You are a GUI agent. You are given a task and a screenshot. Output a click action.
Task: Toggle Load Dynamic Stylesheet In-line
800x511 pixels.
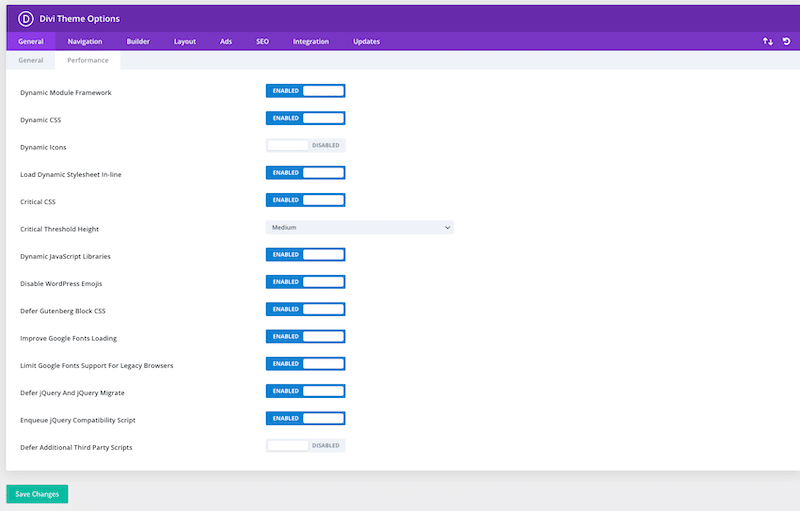pyautogui.click(x=305, y=173)
